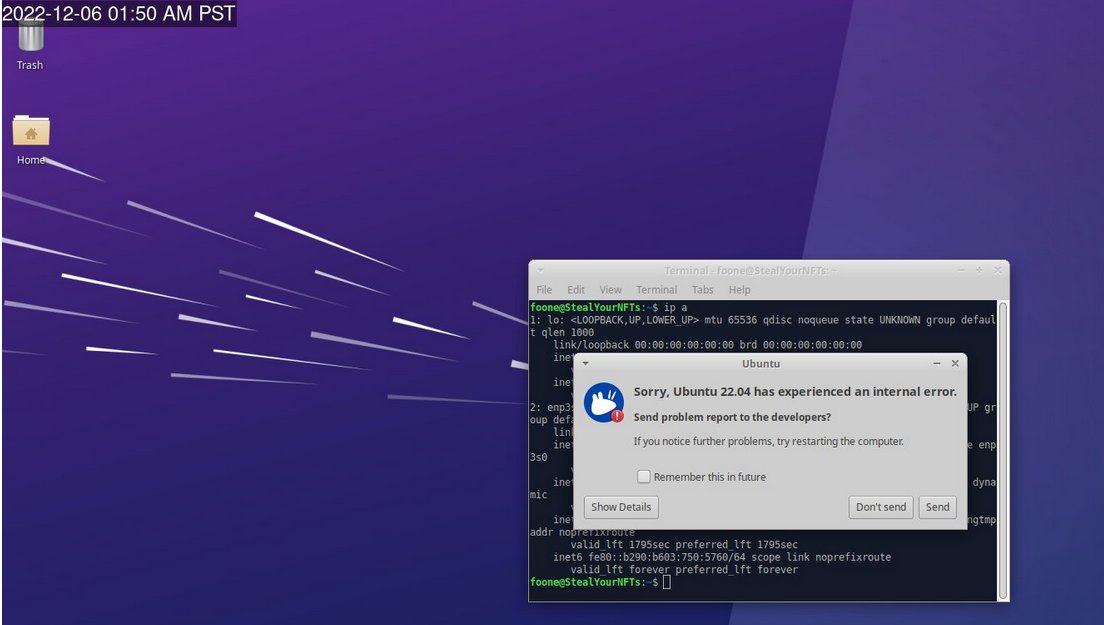The width and height of the screenshot is (1104, 625).
Task: Minimize the Ubuntu error dialog
Action: click(x=936, y=364)
